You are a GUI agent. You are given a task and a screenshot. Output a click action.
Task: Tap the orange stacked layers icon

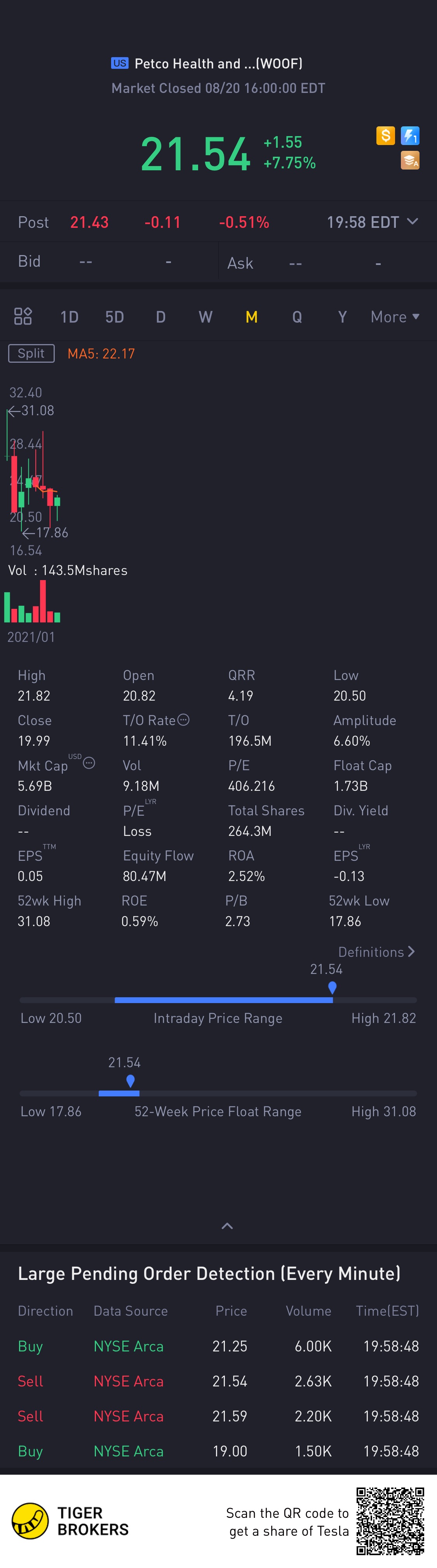(410, 161)
